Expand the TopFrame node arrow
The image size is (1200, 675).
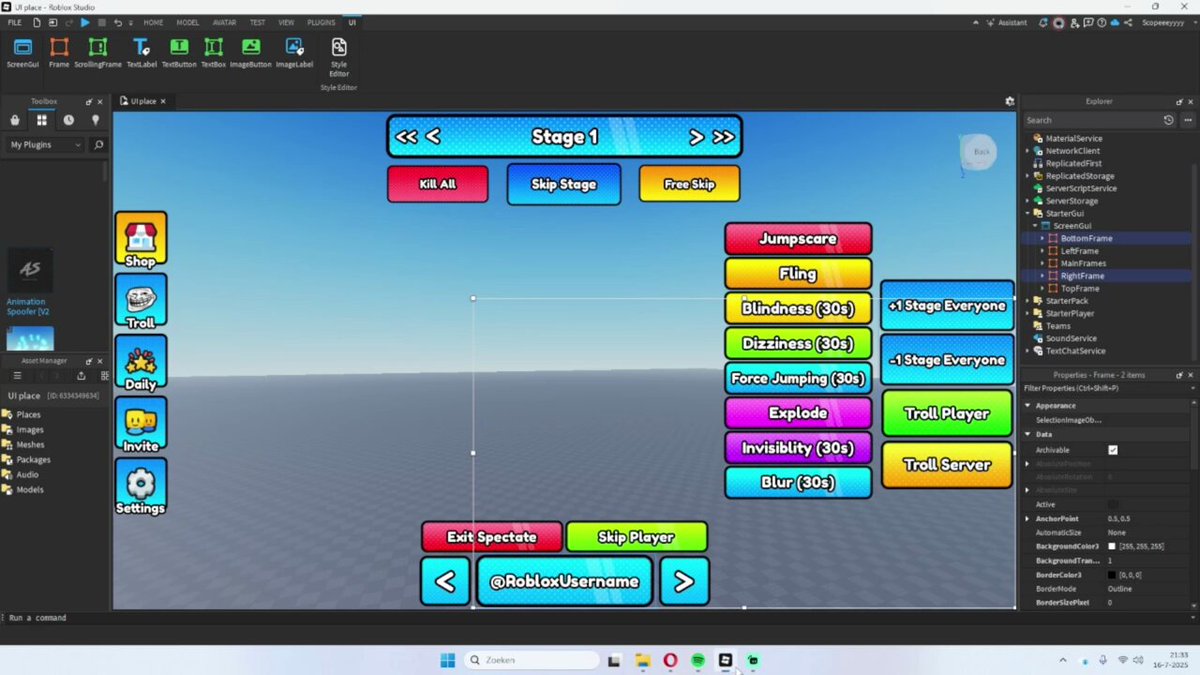(1042, 288)
